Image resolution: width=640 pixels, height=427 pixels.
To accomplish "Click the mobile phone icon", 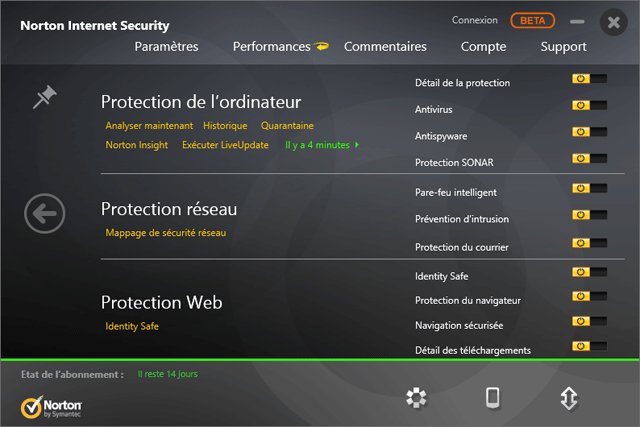I will tap(492, 398).
